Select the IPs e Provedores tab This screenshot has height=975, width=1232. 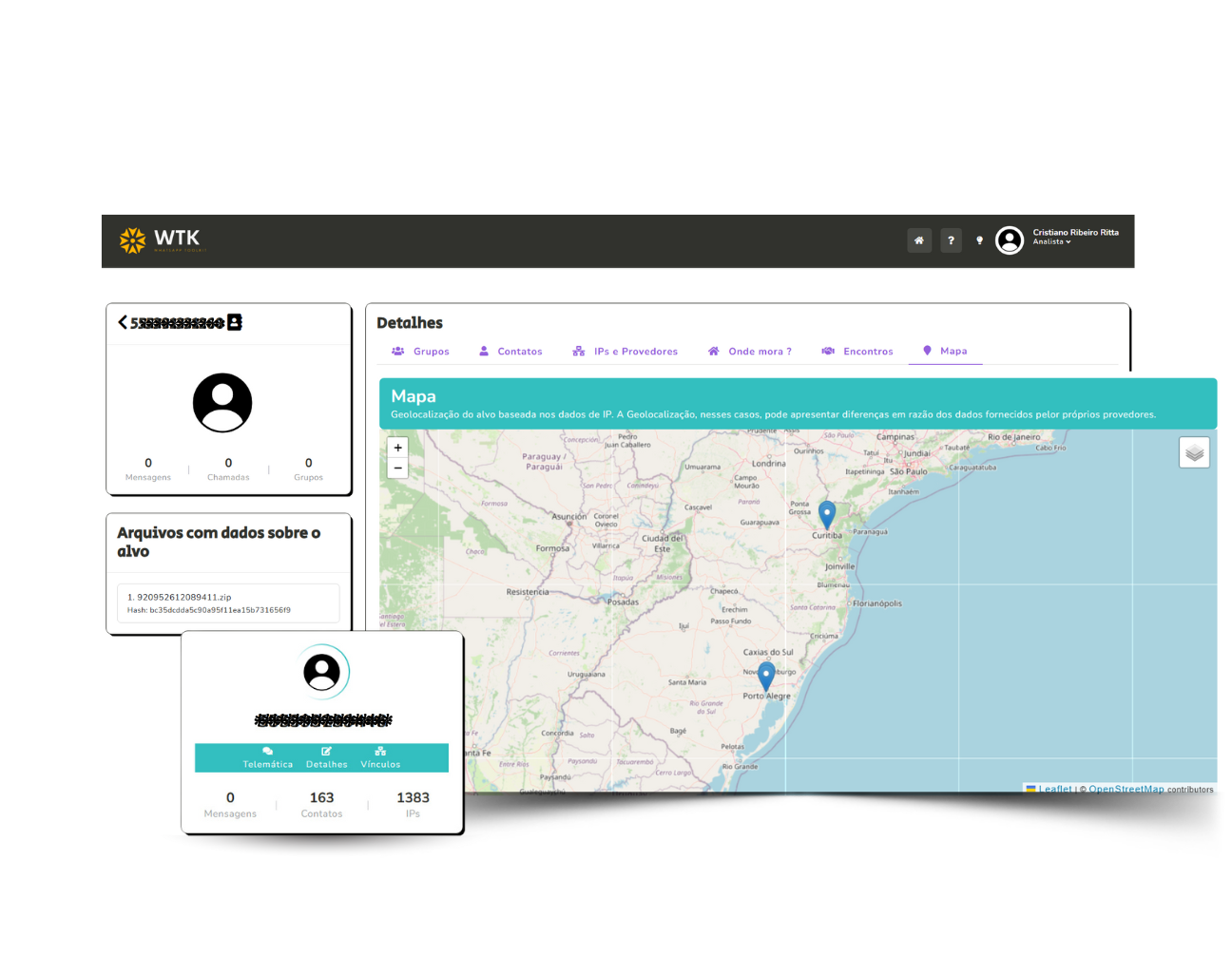point(626,352)
